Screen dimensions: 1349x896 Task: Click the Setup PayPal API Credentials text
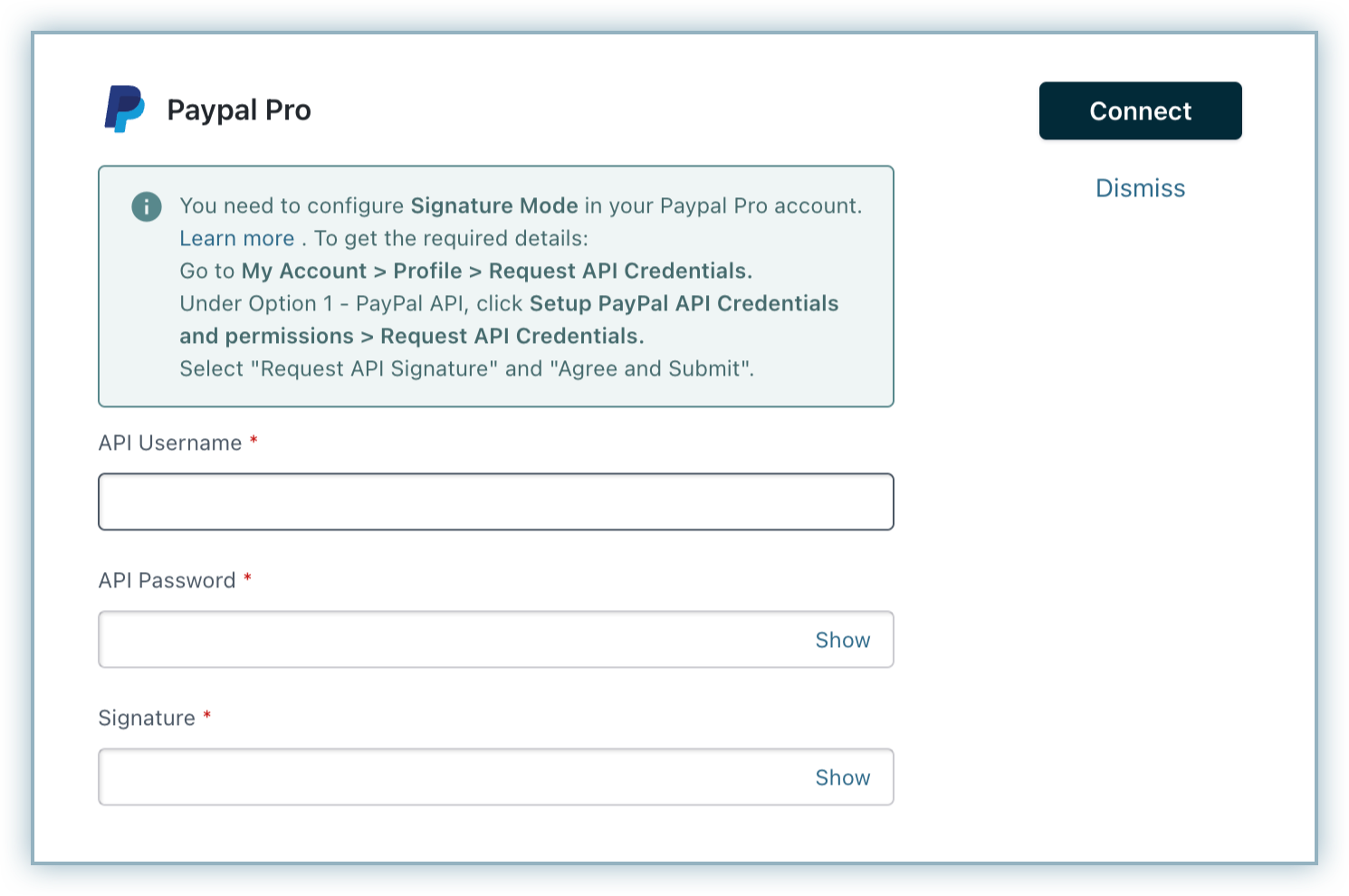[x=684, y=304]
